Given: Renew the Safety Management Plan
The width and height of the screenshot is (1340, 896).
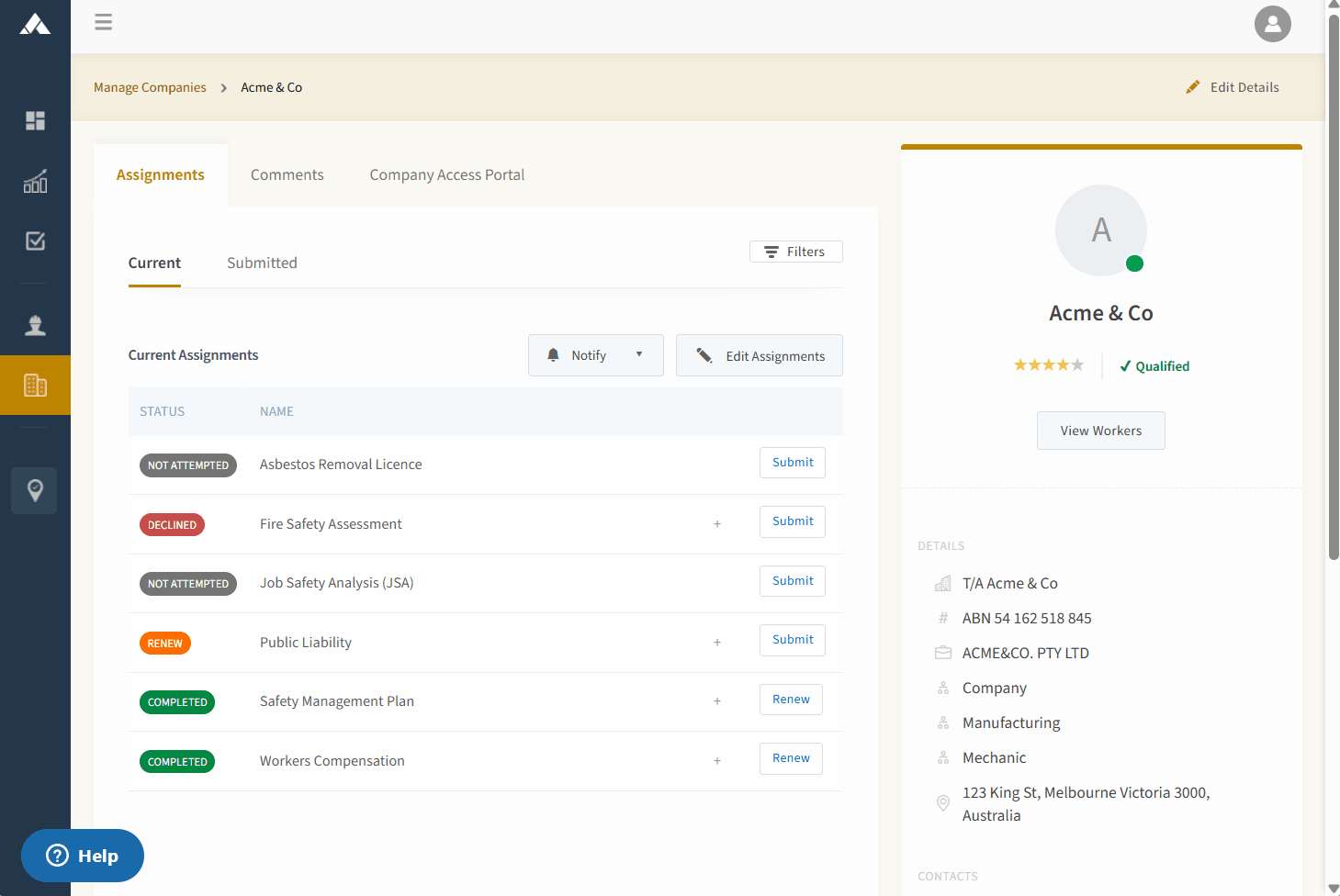Looking at the screenshot, I should (x=791, y=700).
